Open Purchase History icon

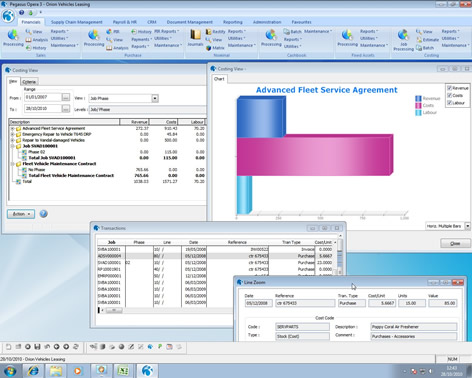click(x=134, y=32)
